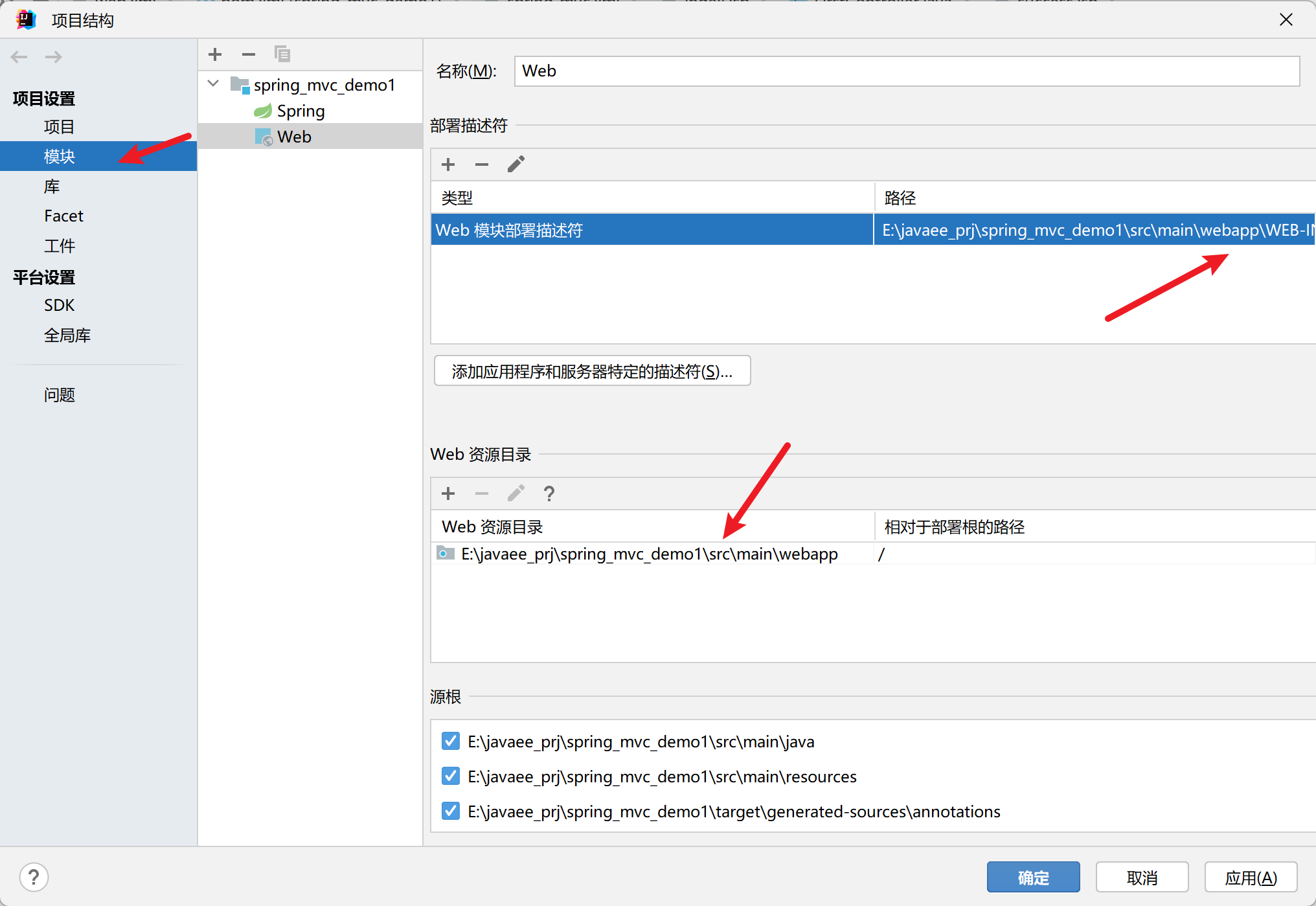Open the 库 (Libraries) section
This screenshot has width=1316, height=906.
[52, 187]
